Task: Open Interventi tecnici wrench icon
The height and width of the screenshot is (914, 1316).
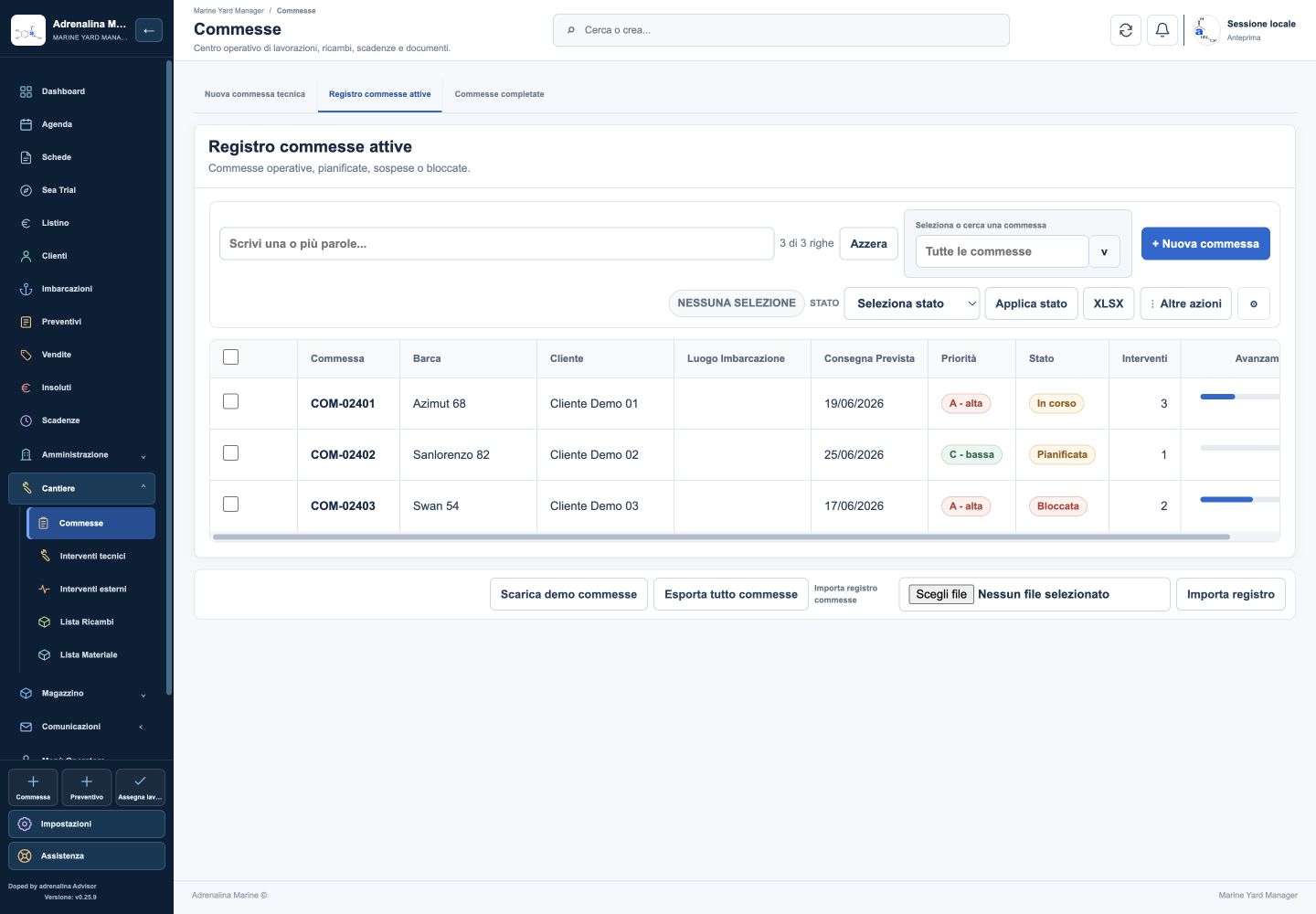Action: coord(44,556)
